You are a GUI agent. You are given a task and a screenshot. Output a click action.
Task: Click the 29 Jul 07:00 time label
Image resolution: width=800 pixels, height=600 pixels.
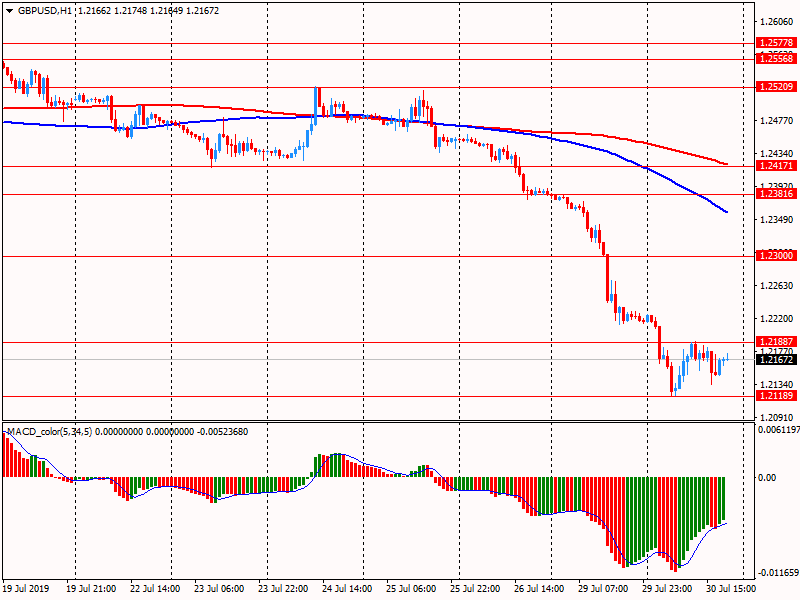[604, 589]
